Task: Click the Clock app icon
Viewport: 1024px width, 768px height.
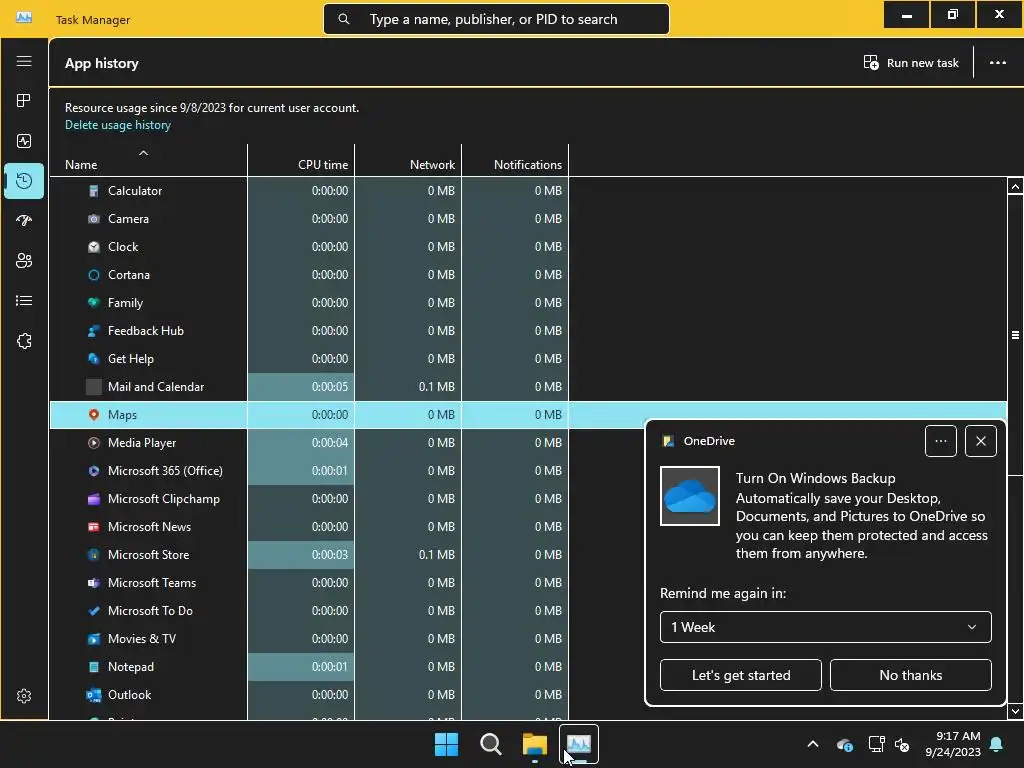Action: point(94,247)
